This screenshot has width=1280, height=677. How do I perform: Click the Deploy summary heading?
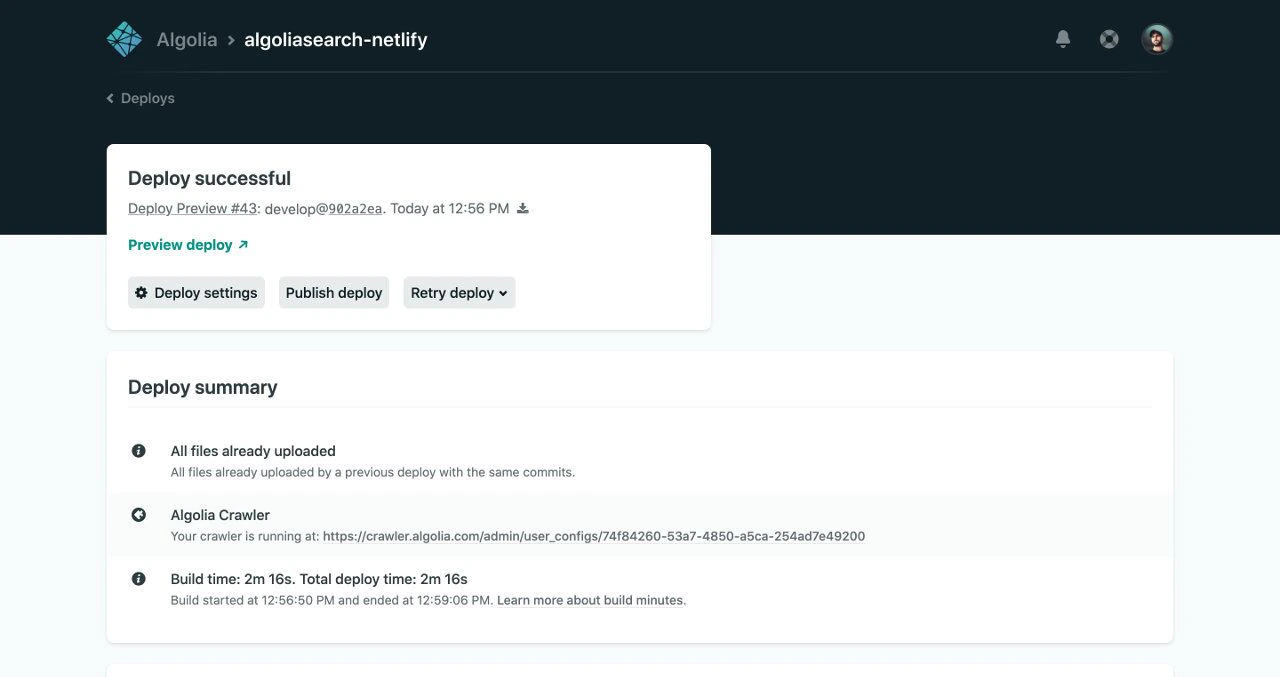[202, 387]
